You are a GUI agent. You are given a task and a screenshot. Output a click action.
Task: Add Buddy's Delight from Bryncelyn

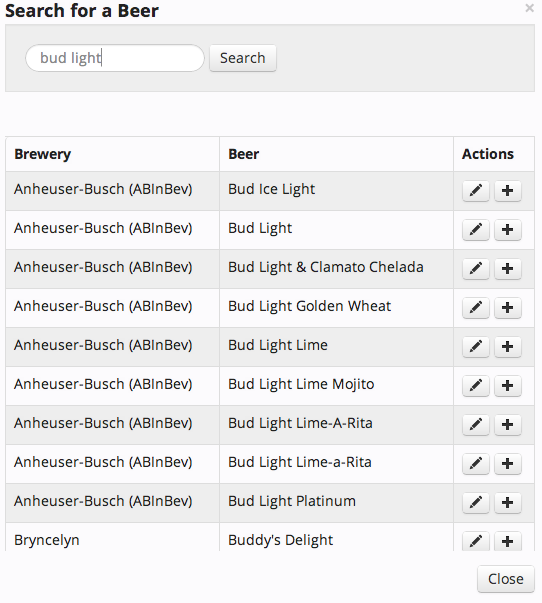tap(507, 541)
